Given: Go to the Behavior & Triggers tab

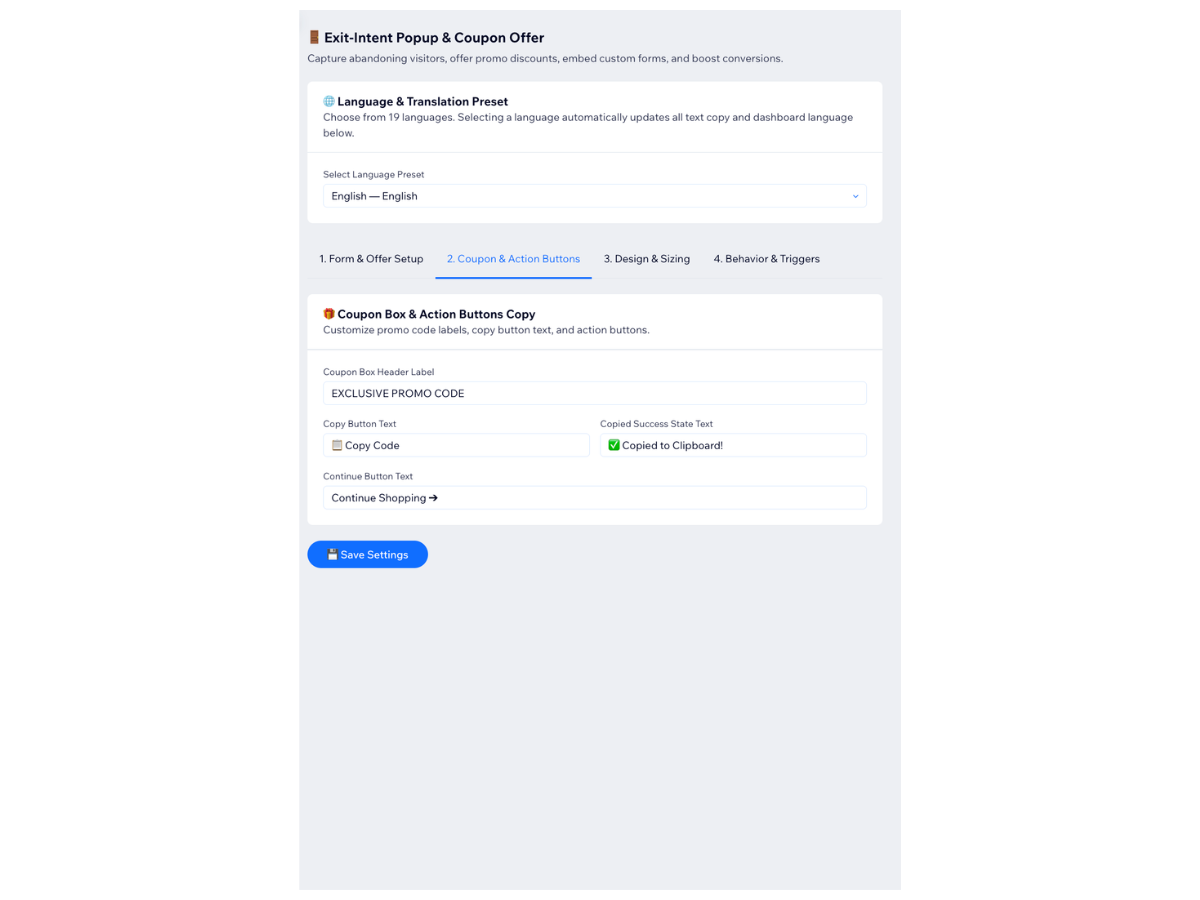Looking at the screenshot, I should [x=767, y=259].
